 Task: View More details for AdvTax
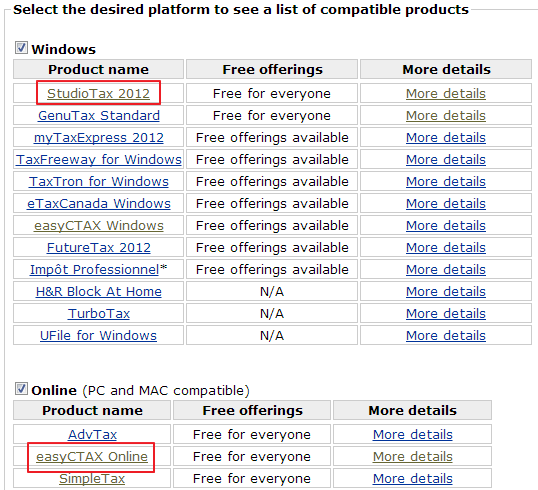(x=413, y=434)
